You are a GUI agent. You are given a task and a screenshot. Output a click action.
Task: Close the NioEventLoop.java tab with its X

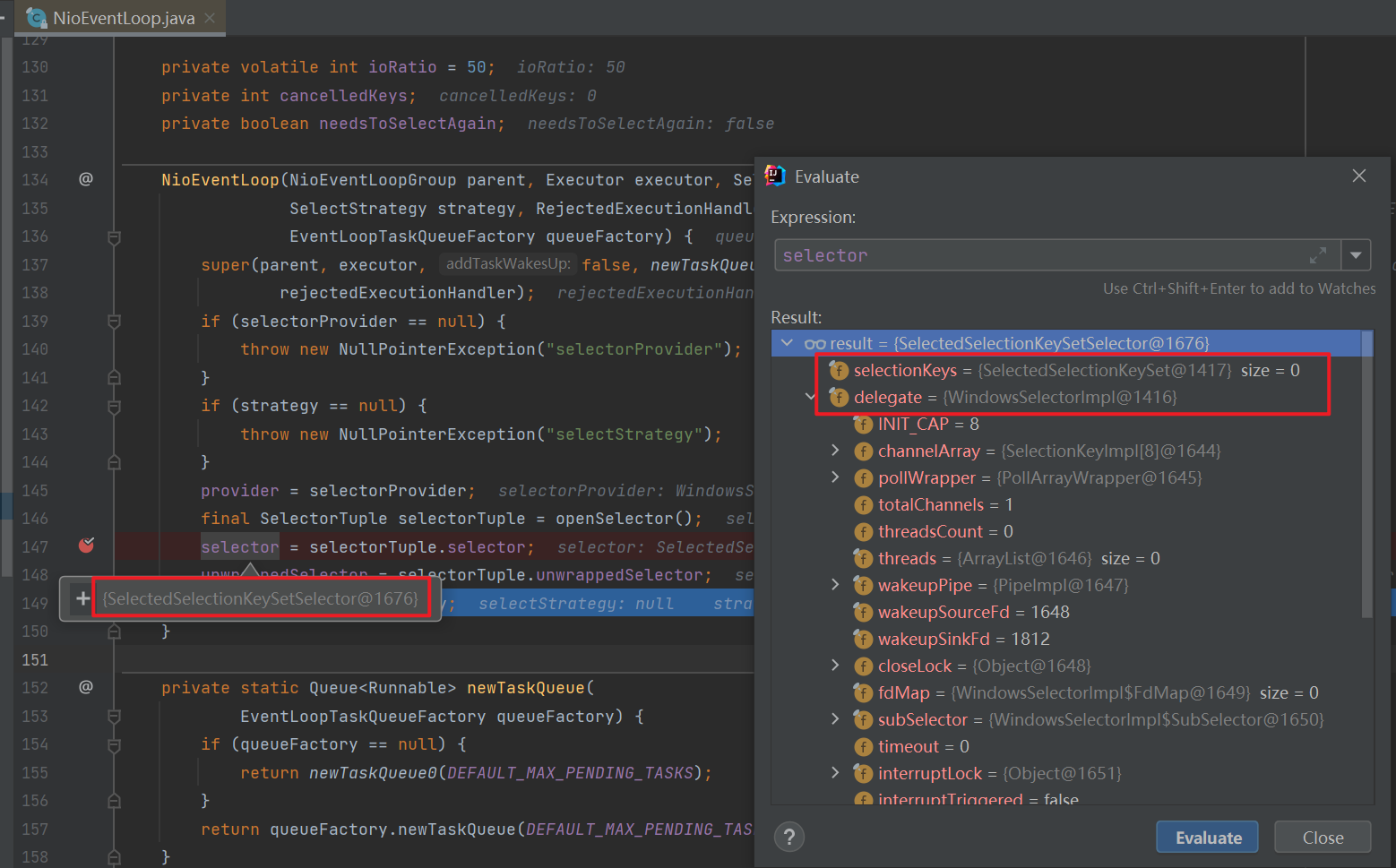pos(210,18)
